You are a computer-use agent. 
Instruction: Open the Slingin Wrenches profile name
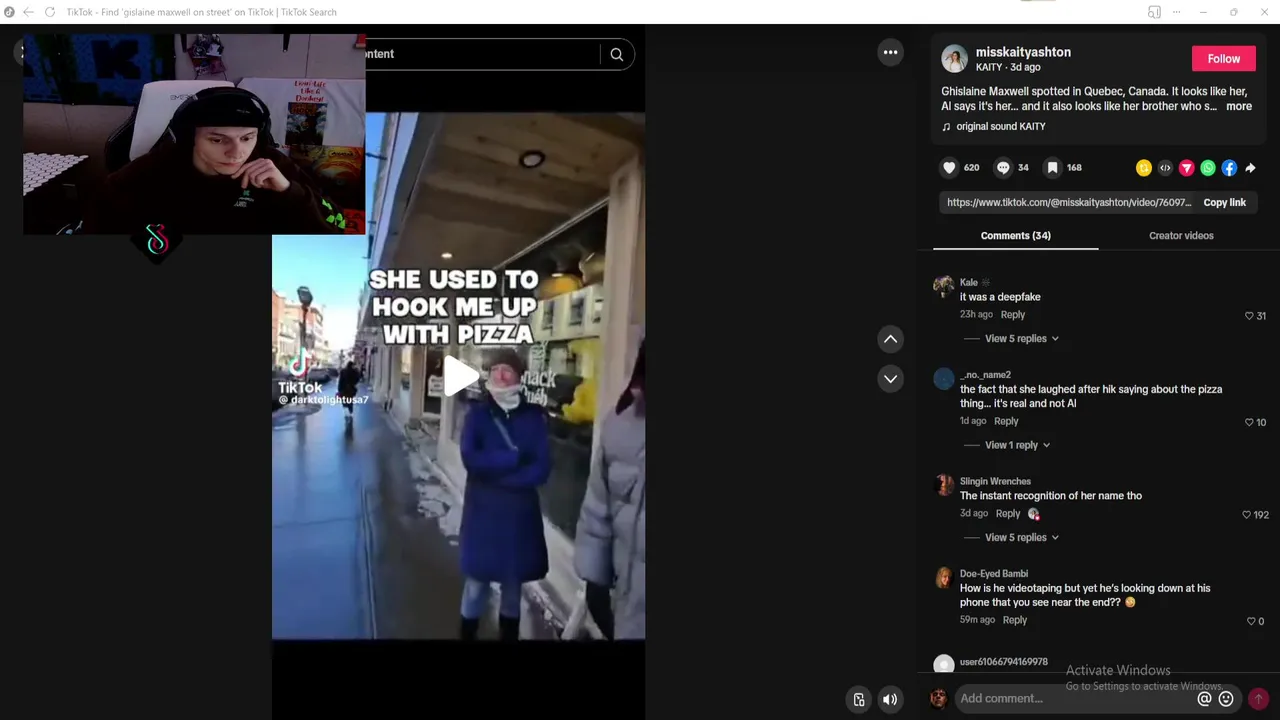(x=995, y=481)
